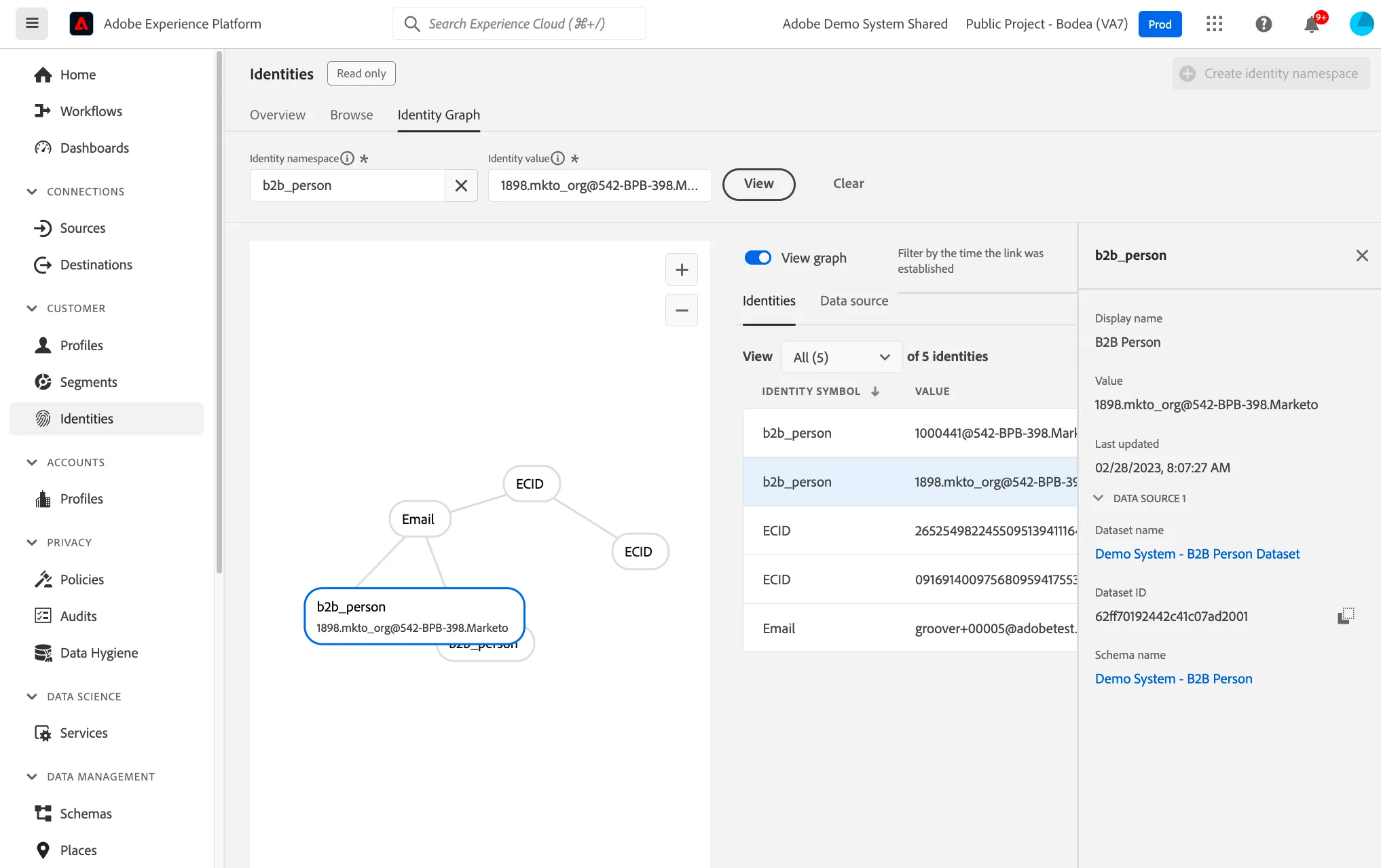Switch to the Data source tab

click(854, 301)
